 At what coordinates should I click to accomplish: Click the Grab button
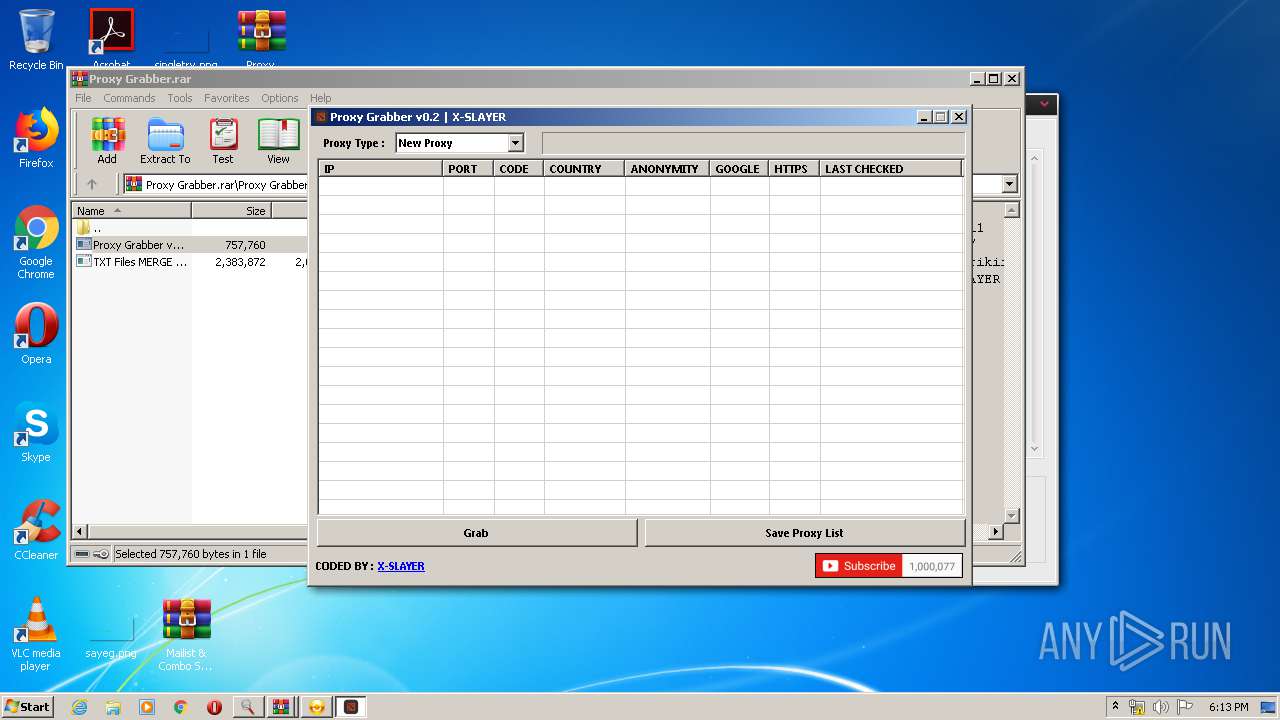[476, 533]
